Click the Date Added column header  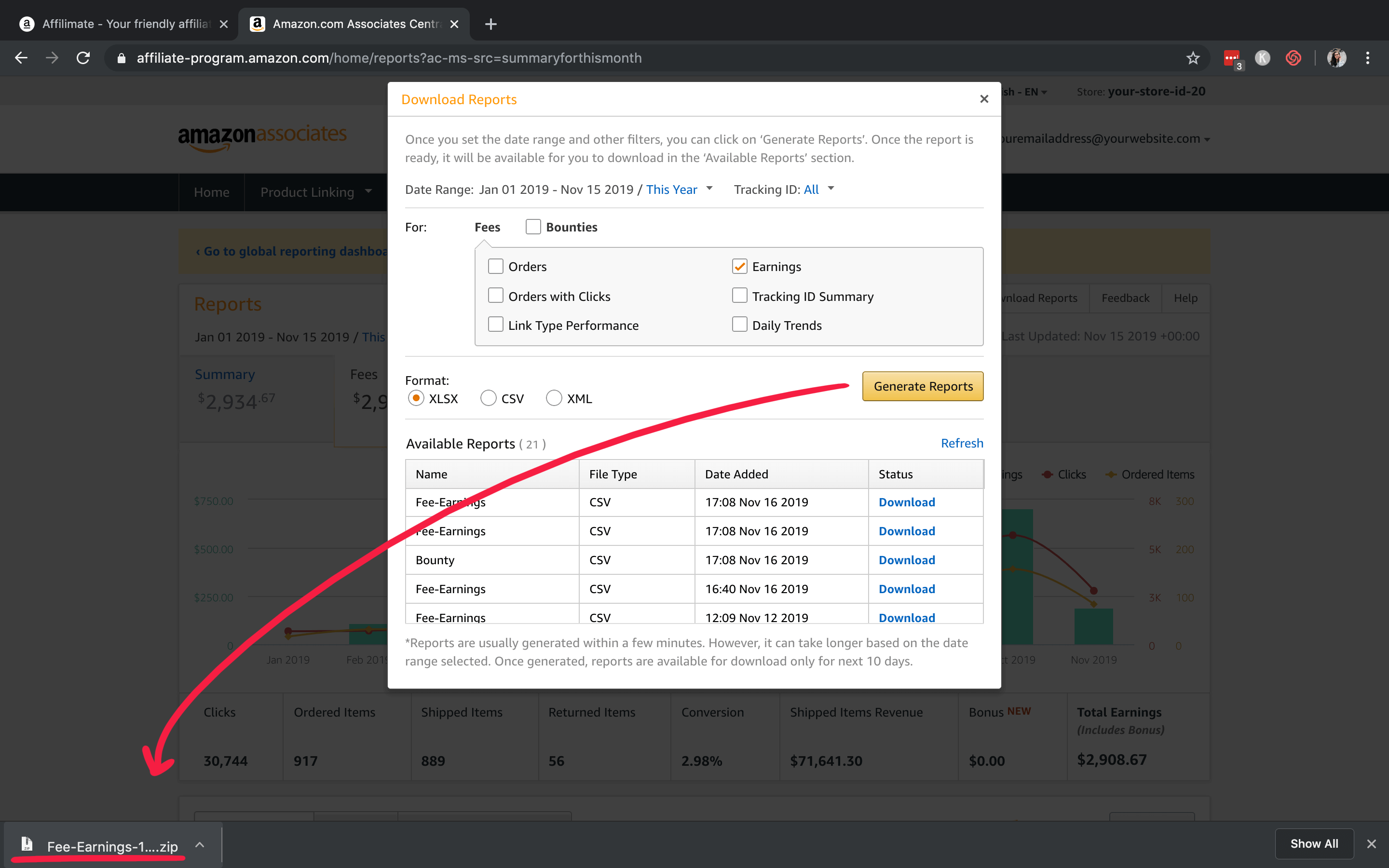pos(781,474)
